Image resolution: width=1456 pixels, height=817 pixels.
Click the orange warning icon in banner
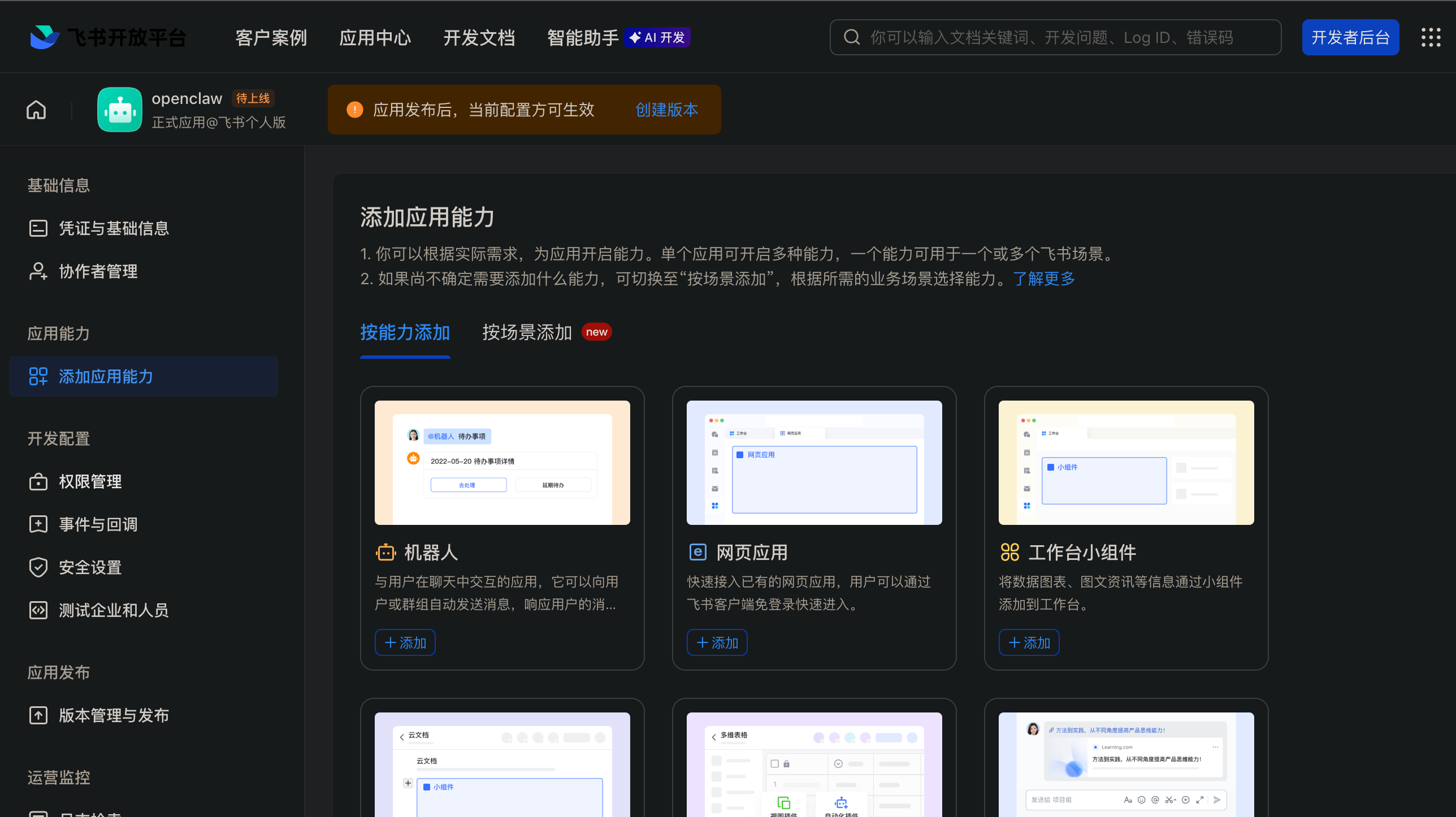click(354, 110)
